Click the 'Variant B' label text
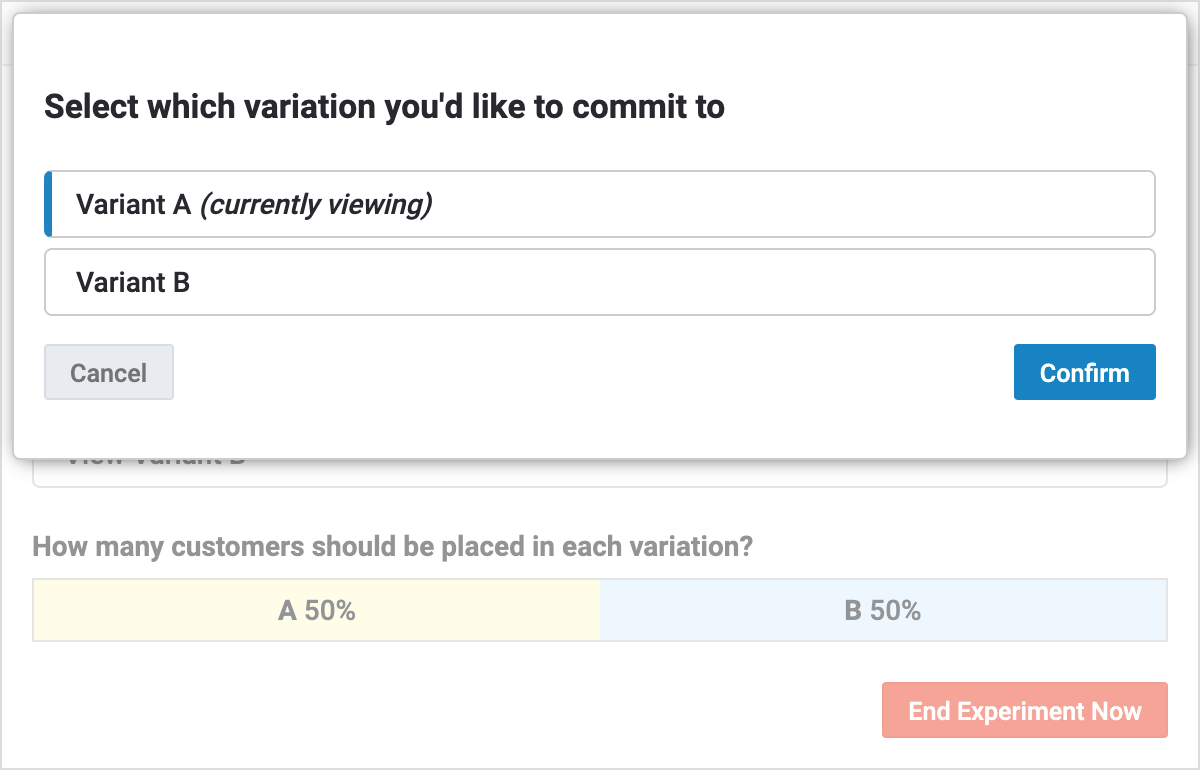The height and width of the screenshot is (770, 1200). tap(133, 282)
